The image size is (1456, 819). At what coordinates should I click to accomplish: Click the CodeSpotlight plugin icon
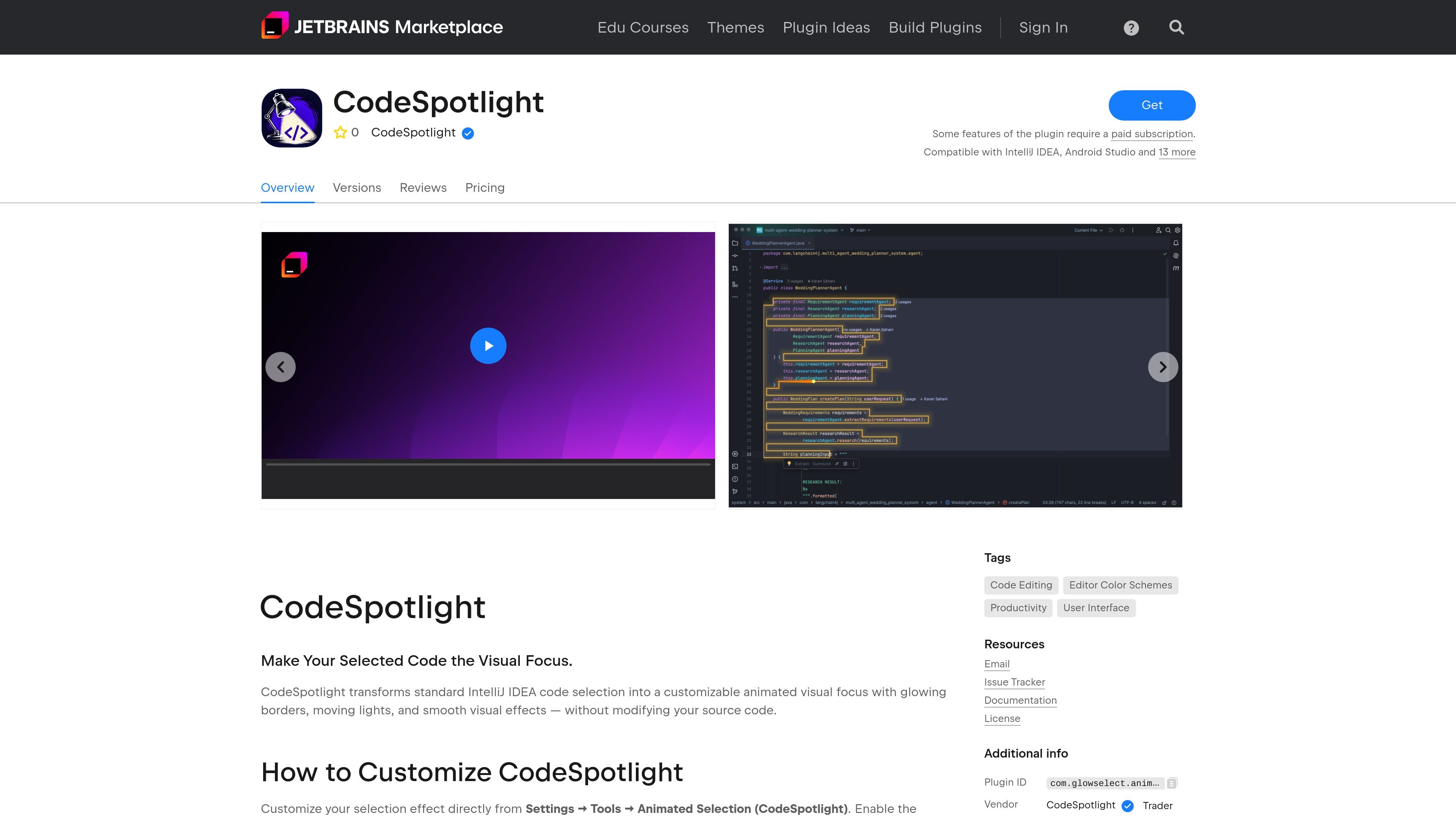coord(292,118)
